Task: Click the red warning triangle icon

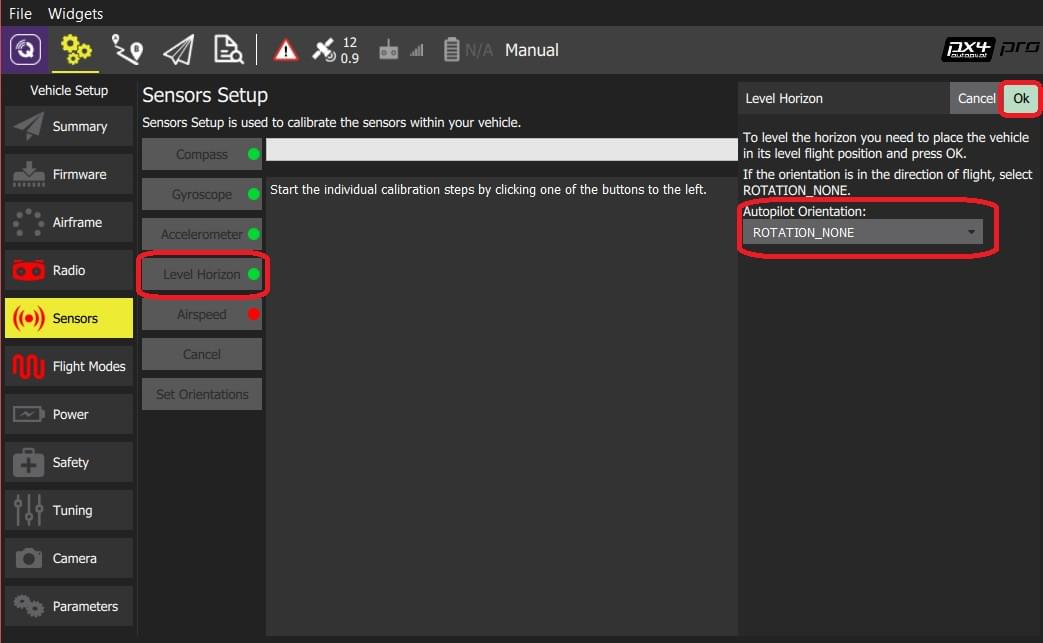Action: click(286, 50)
